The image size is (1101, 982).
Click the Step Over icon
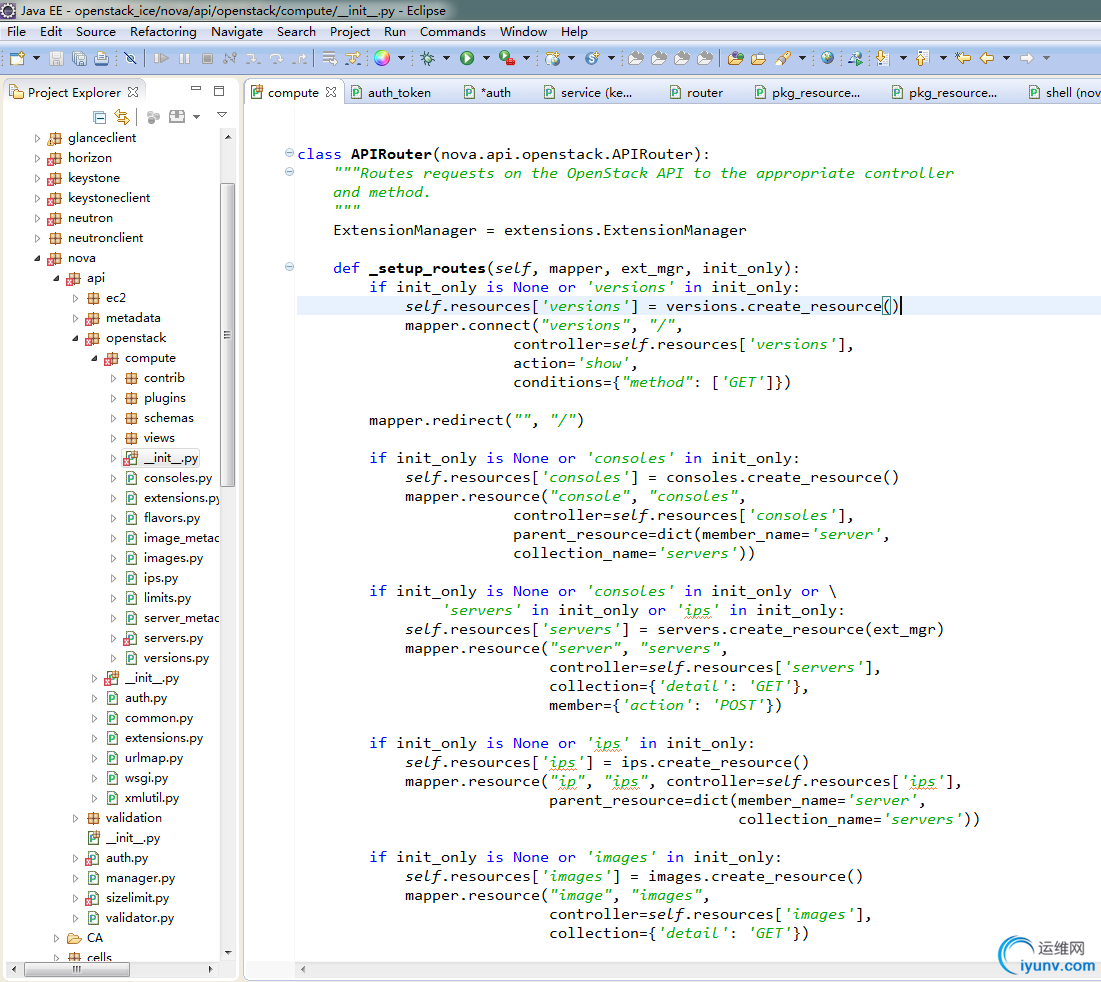click(x=276, y=58)
